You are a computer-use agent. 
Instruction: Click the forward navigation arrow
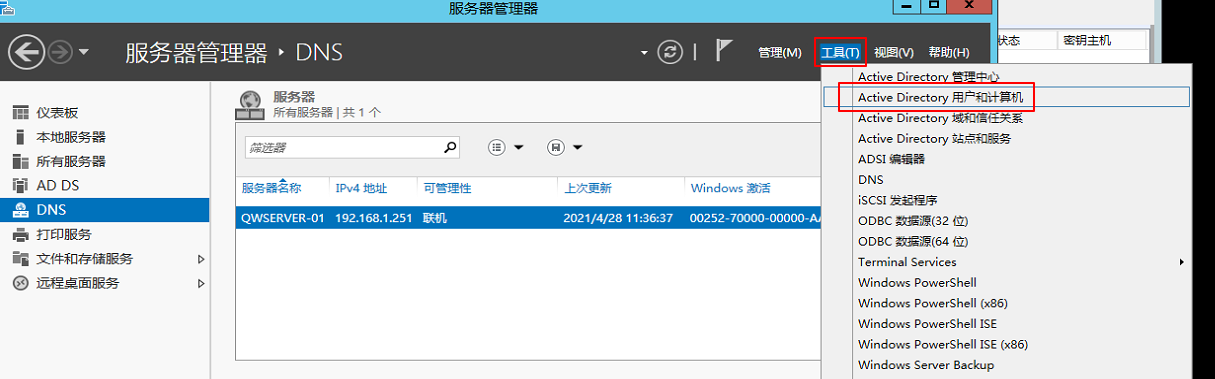pos(60,52)
